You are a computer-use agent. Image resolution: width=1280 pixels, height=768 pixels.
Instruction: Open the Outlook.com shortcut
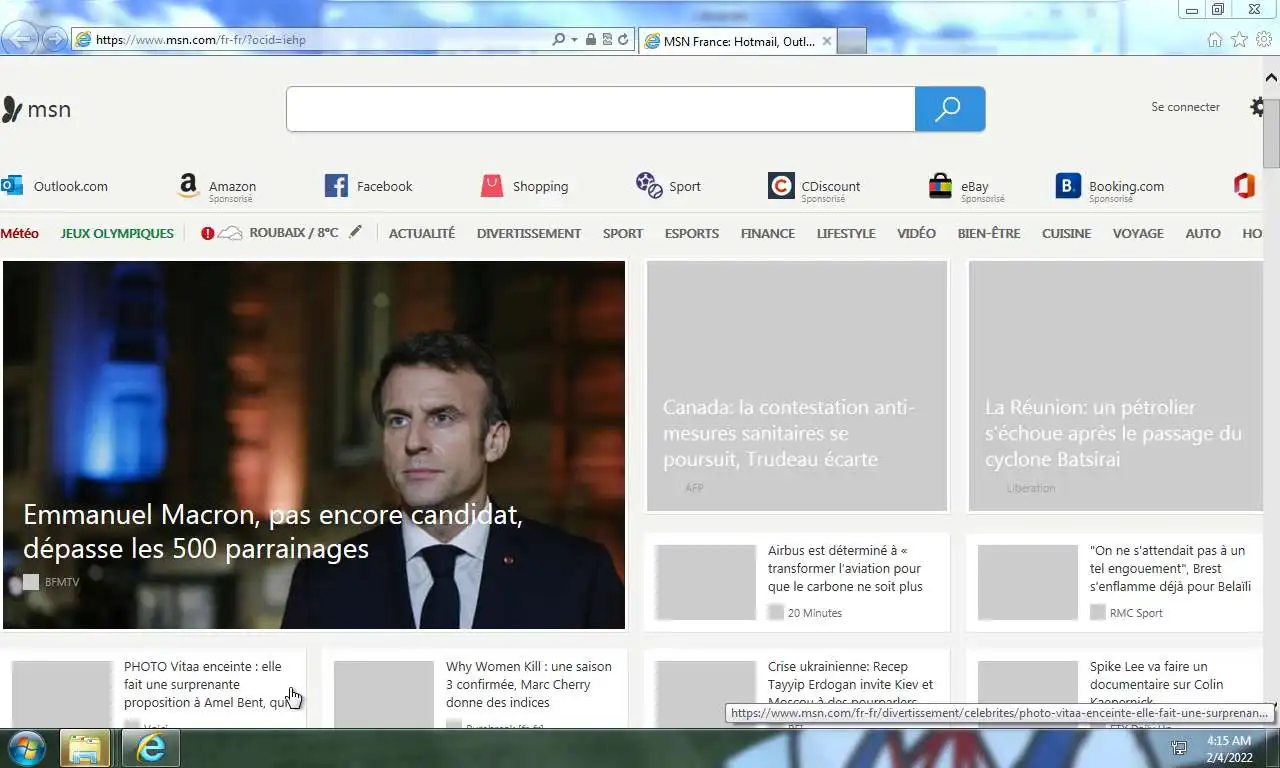click(x=54, y=186)
